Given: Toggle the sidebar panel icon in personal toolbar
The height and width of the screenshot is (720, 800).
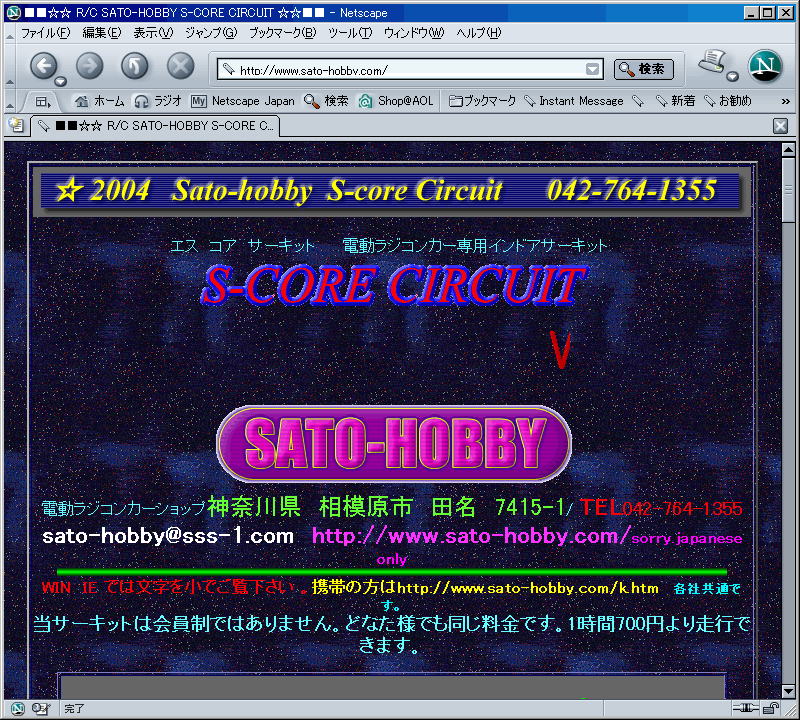Looking at the screenshot, I should coord(43,102).
